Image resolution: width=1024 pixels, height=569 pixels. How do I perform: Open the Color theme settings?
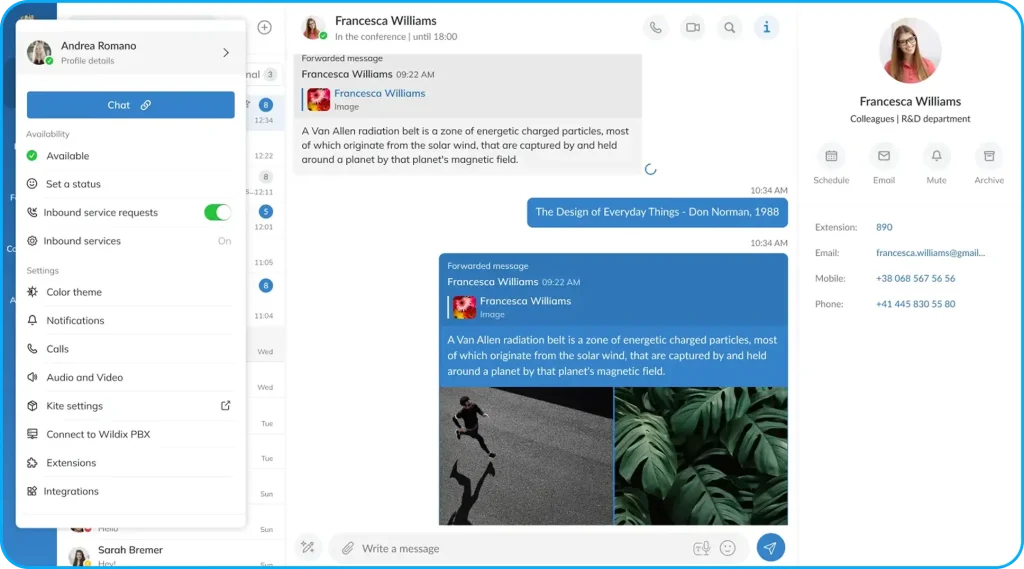(74, 292)
